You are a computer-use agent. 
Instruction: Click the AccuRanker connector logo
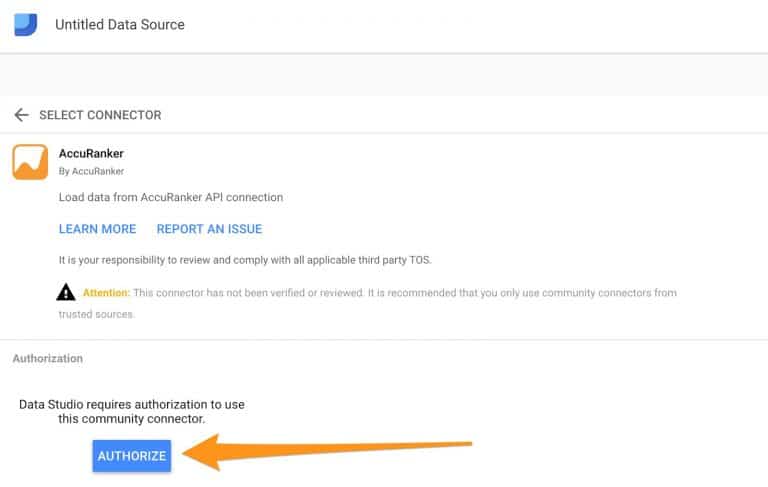[30, 162]
